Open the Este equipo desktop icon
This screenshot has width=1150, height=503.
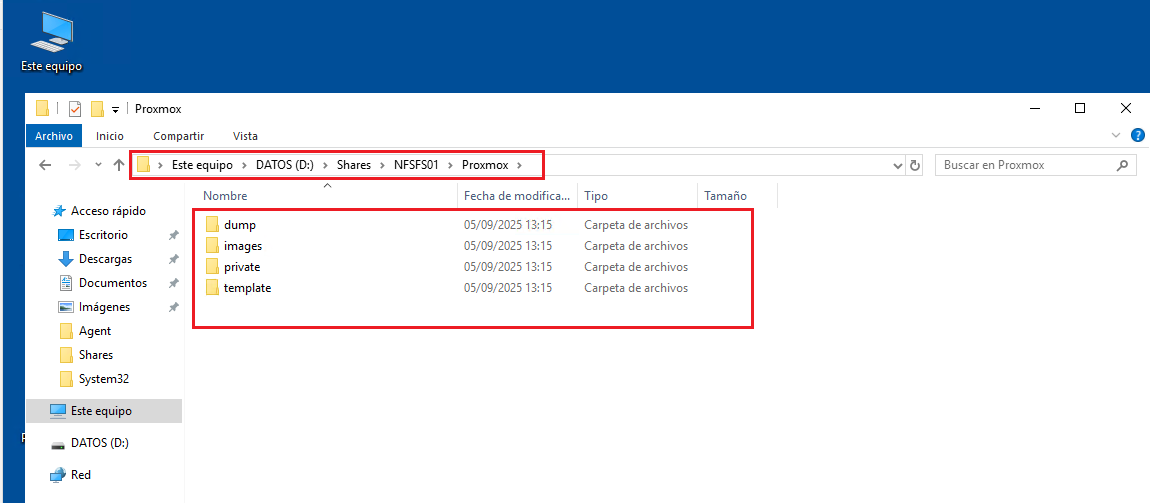(52, 42)
